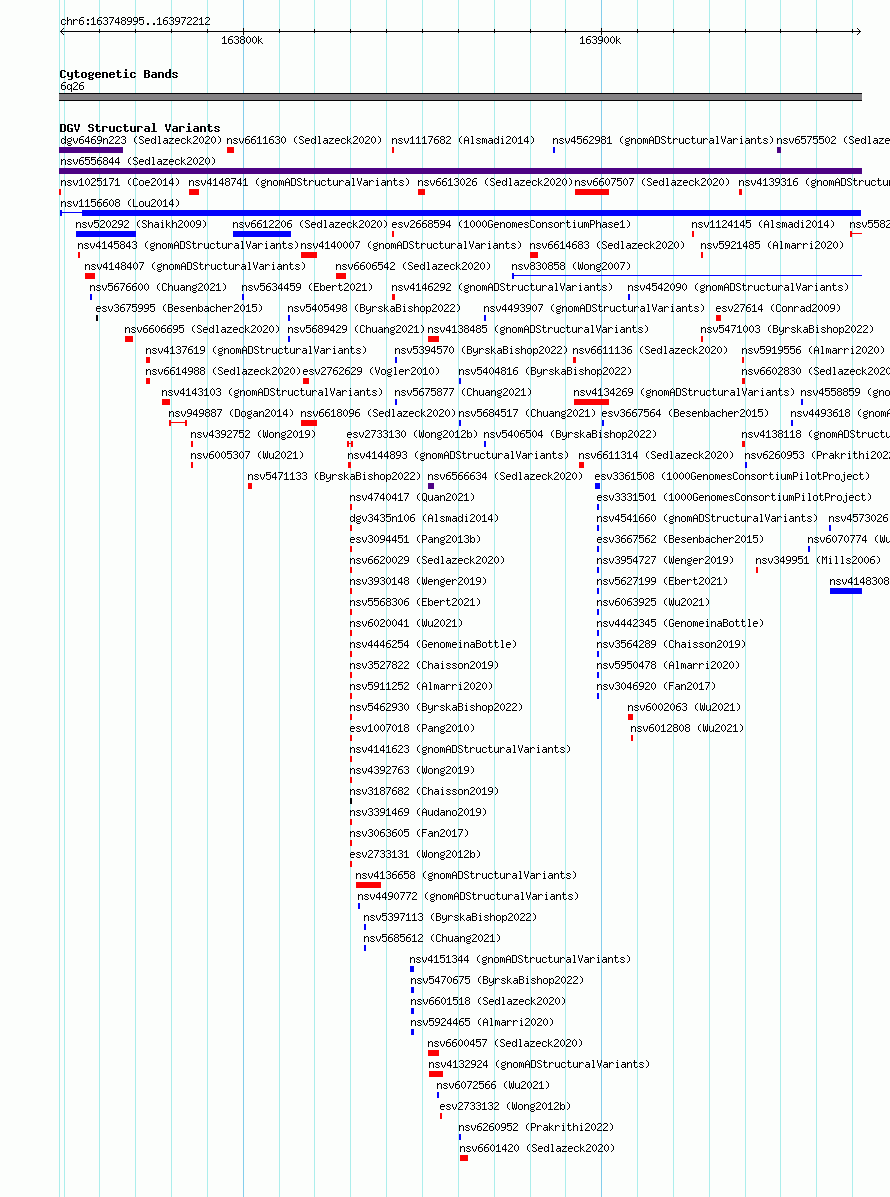Viewport: 890px width, 1197px height.
Task: Click esv3094451 (Pang2013b) label
Action: coord(414,539)
